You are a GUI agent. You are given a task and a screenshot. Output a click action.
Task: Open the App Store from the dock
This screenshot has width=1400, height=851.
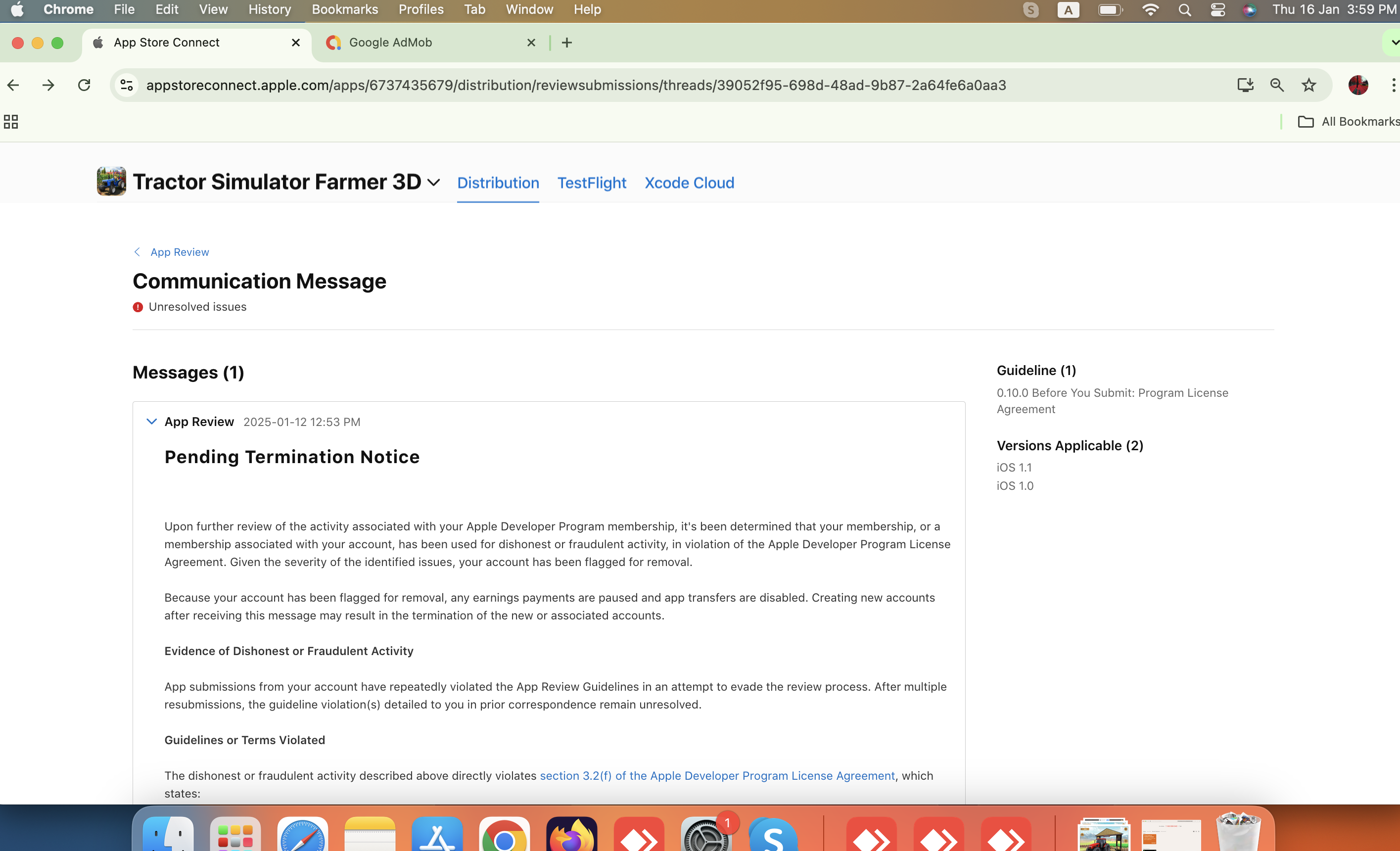437,834
